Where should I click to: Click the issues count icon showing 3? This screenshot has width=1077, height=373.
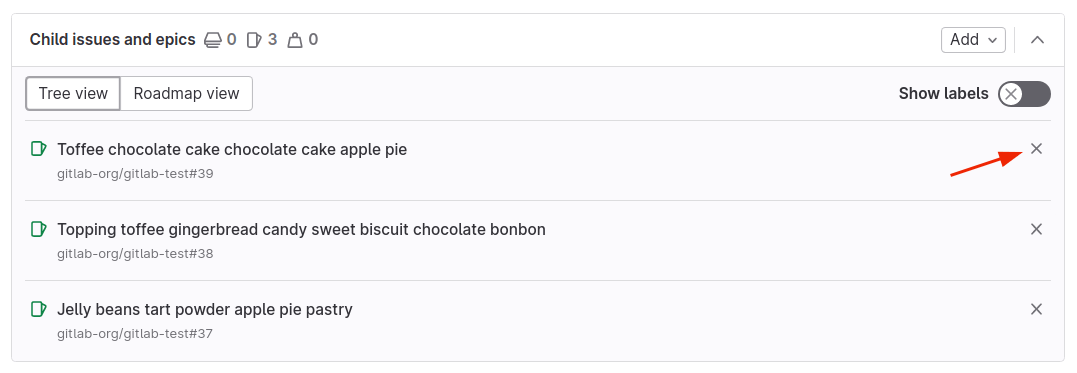[253, 40]
